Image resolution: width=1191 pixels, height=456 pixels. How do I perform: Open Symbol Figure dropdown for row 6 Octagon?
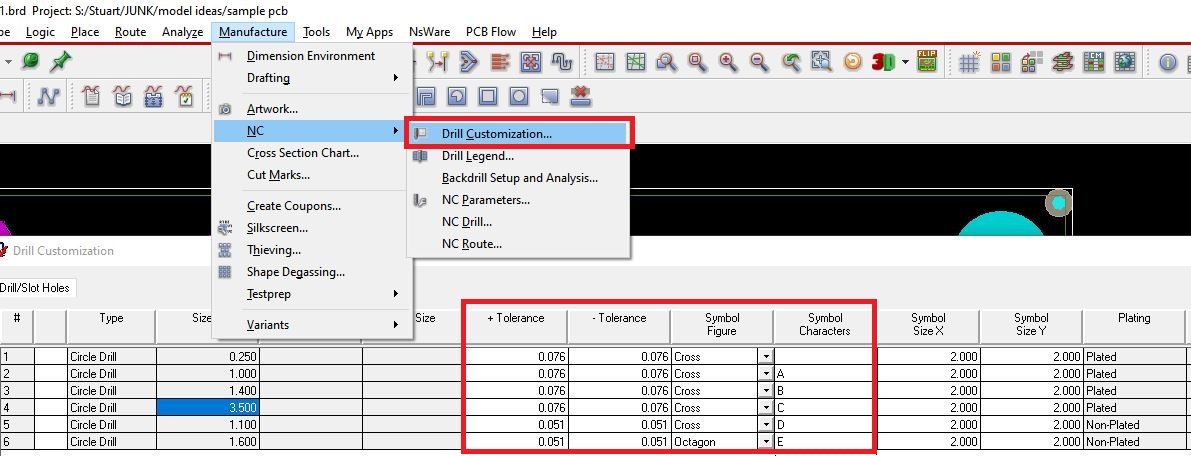(x=765, y=442)
